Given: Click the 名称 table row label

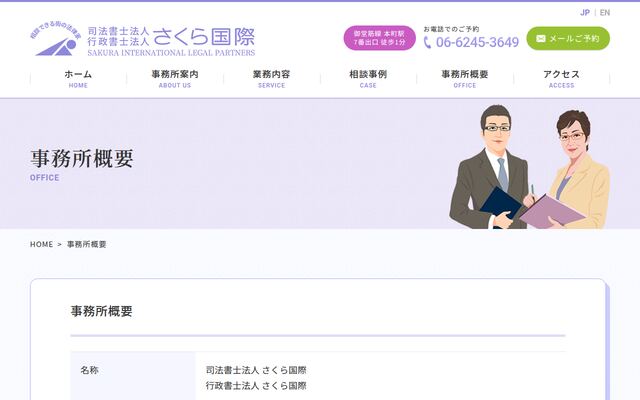Looking at the screenshot, I should 89,370.
